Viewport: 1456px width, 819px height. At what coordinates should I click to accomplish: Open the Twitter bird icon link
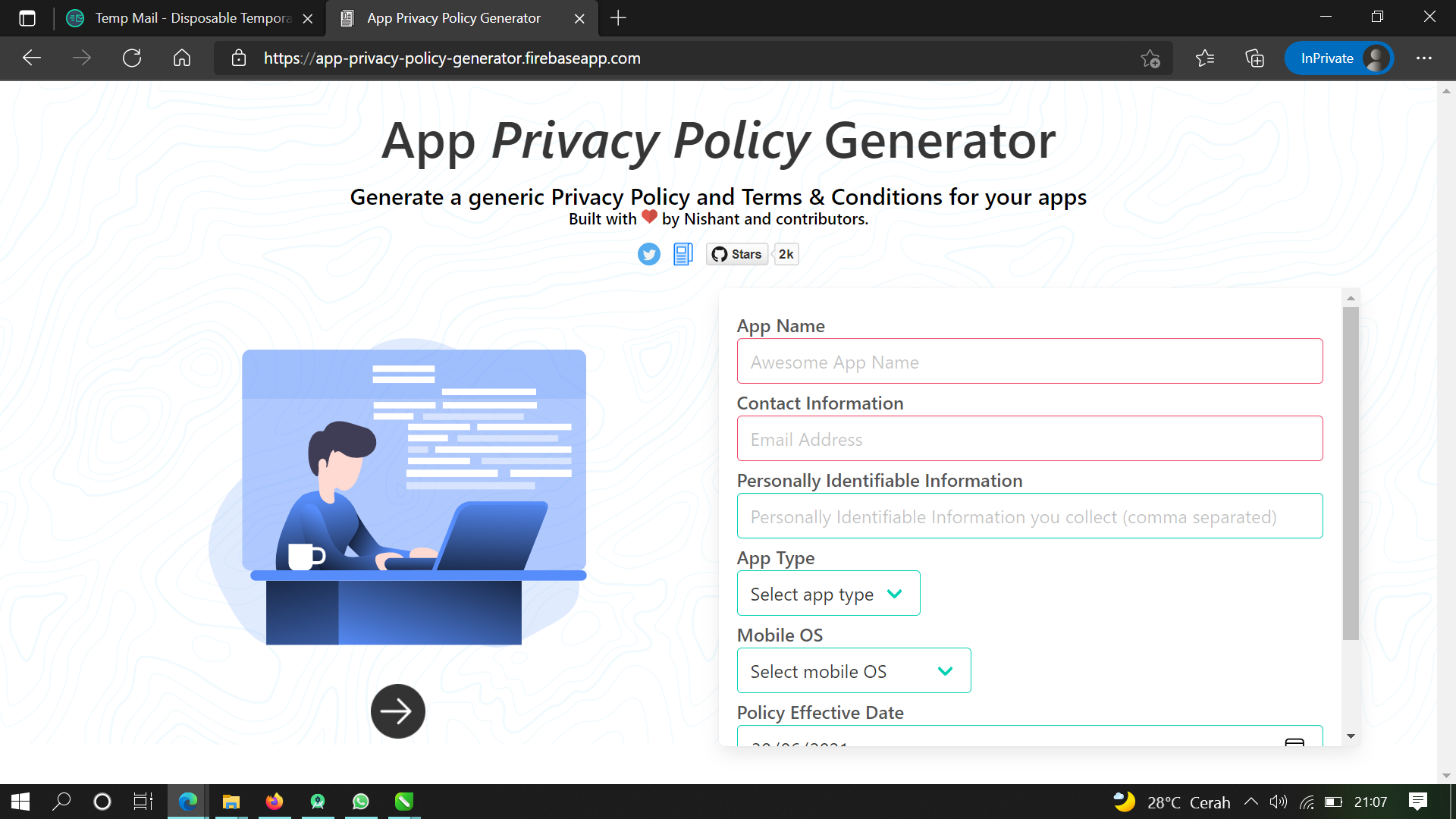[x=648, y=254]
